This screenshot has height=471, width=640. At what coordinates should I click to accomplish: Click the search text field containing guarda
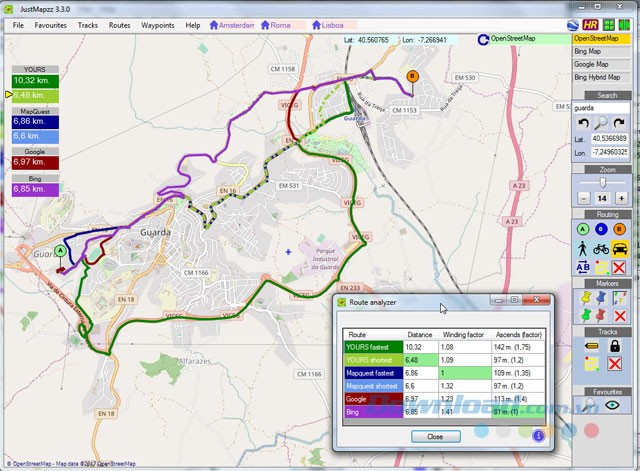tap(600, 107)
